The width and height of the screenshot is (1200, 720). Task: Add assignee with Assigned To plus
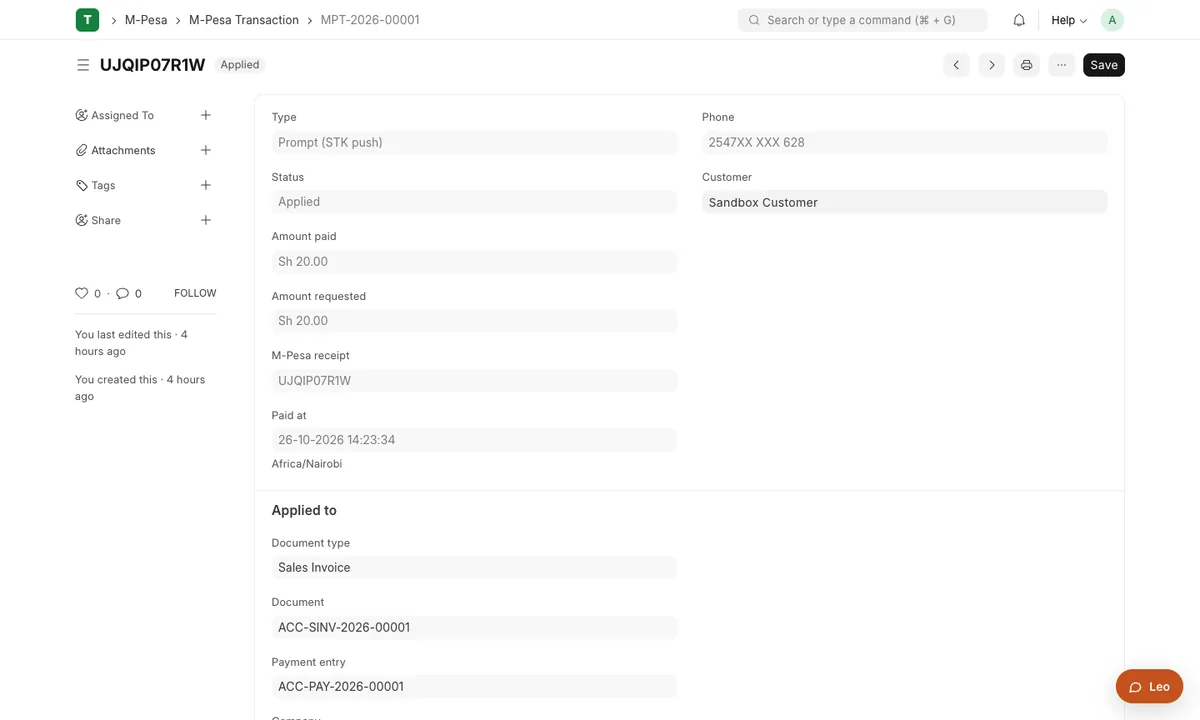pyautogui.click(x=206, y=115)
